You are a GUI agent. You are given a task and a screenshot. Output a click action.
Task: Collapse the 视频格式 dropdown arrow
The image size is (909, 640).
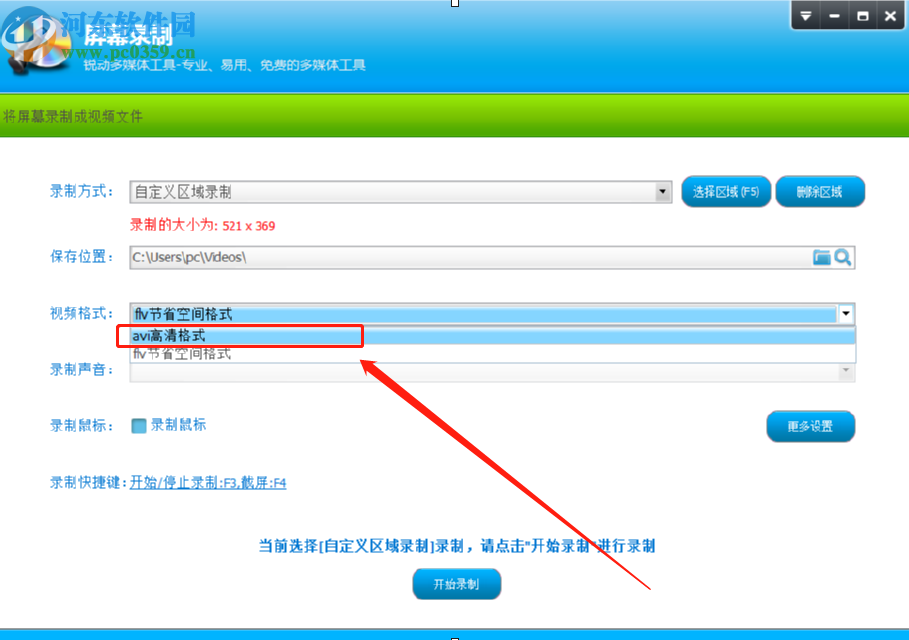(x=846, y=314)
